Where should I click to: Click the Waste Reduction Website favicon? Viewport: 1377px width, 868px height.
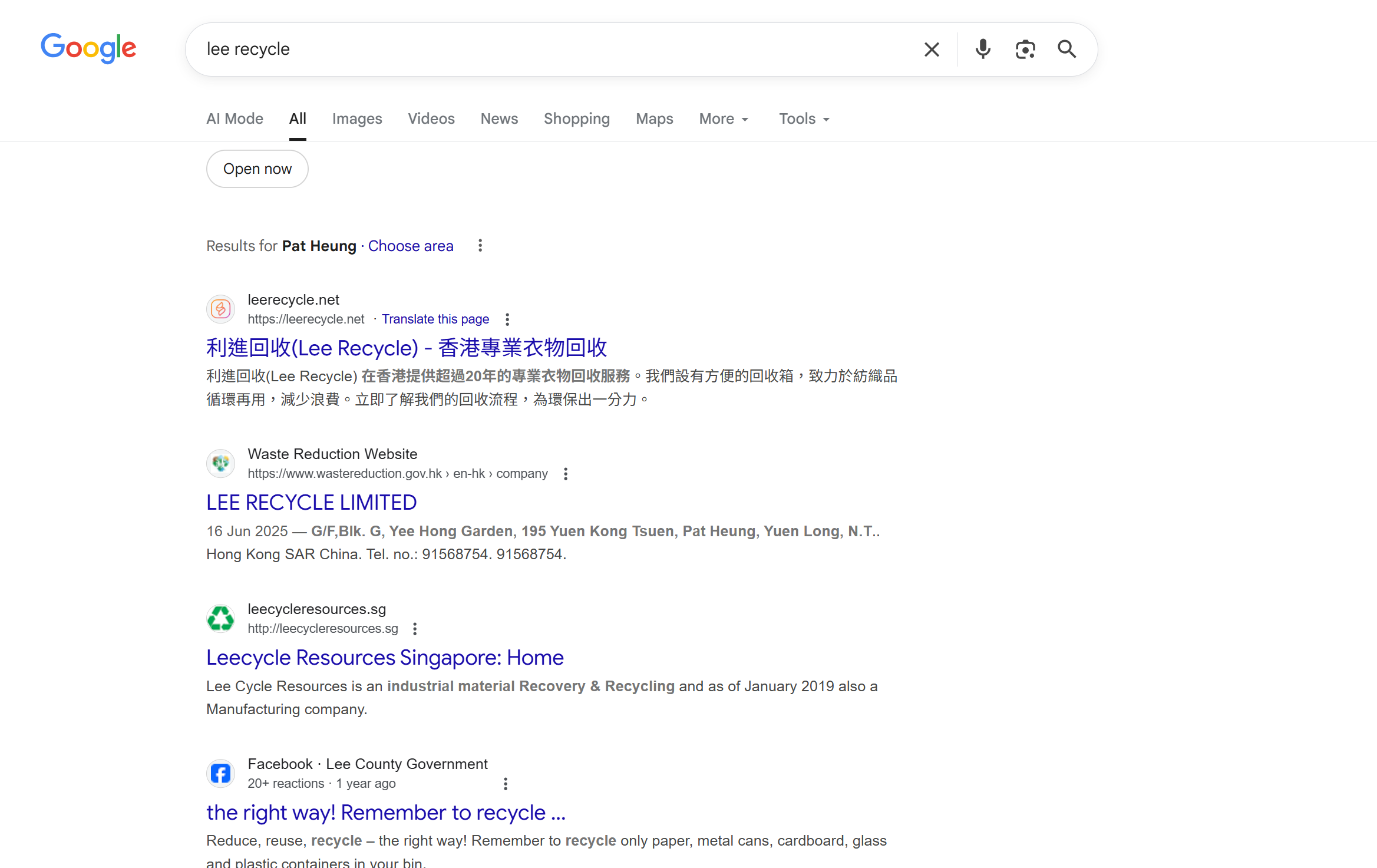pos(220,463)
